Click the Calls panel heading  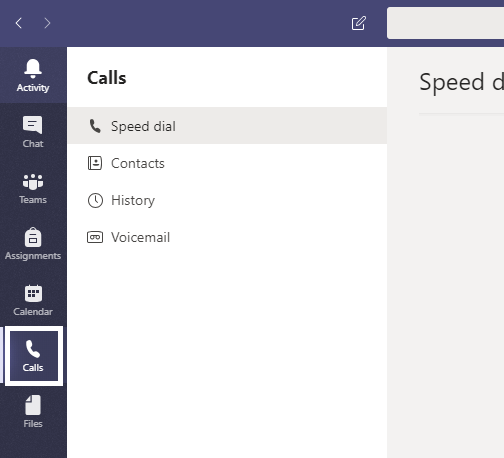click(107, 78)
